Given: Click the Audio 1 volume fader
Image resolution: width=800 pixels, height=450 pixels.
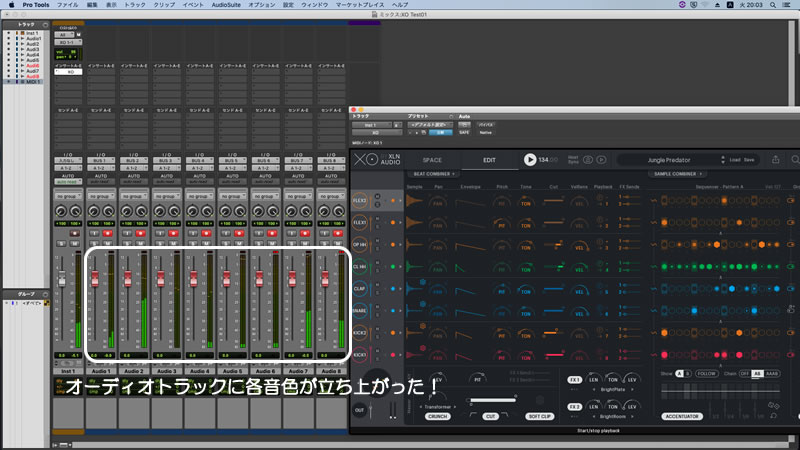Looking at the screenshot, I should pyautogui.click(x=95, y=279).
